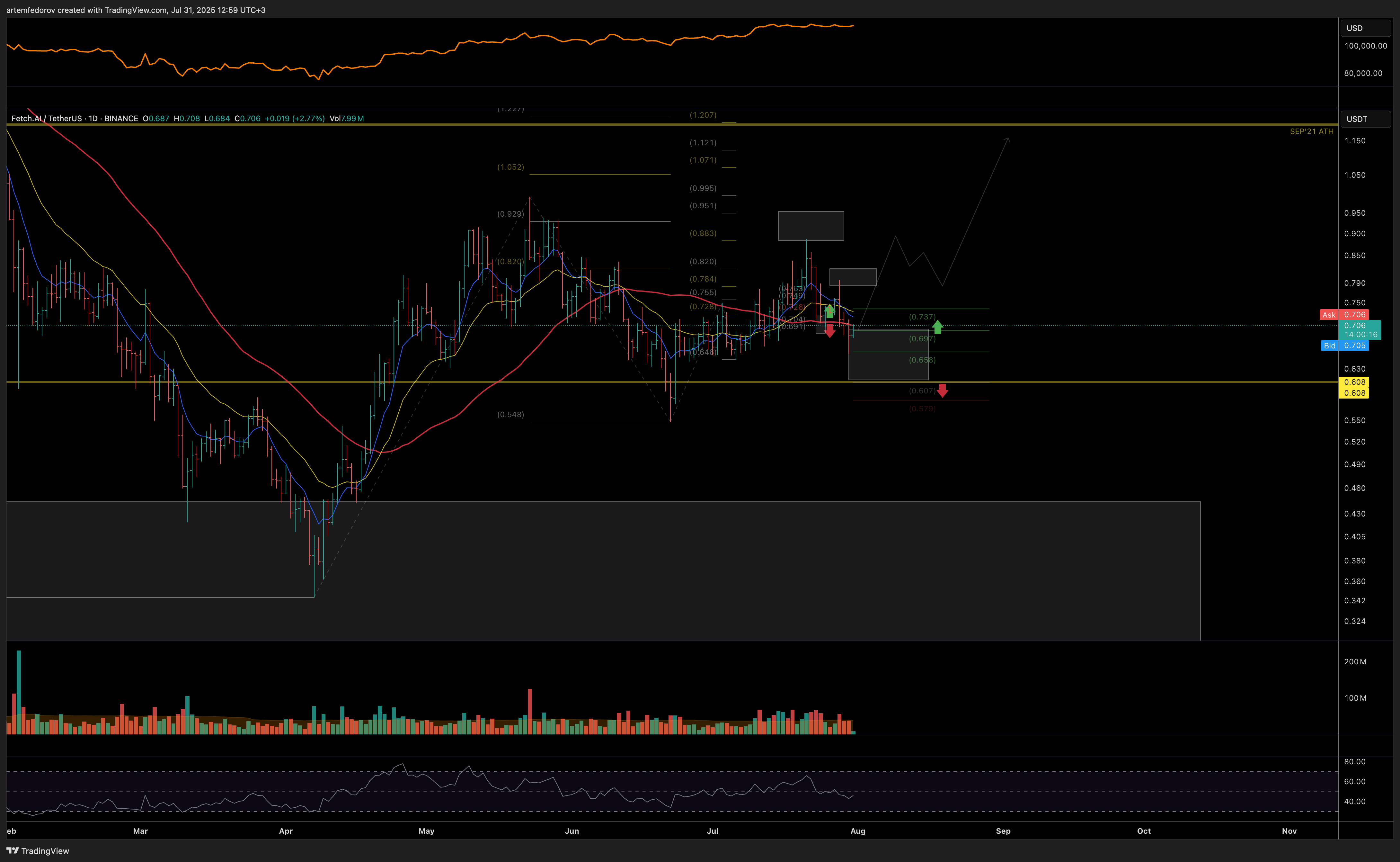Screen dimensions: 1400x862
Task: Select the SEP'21 ATH line label
Action: (1311, 132)
